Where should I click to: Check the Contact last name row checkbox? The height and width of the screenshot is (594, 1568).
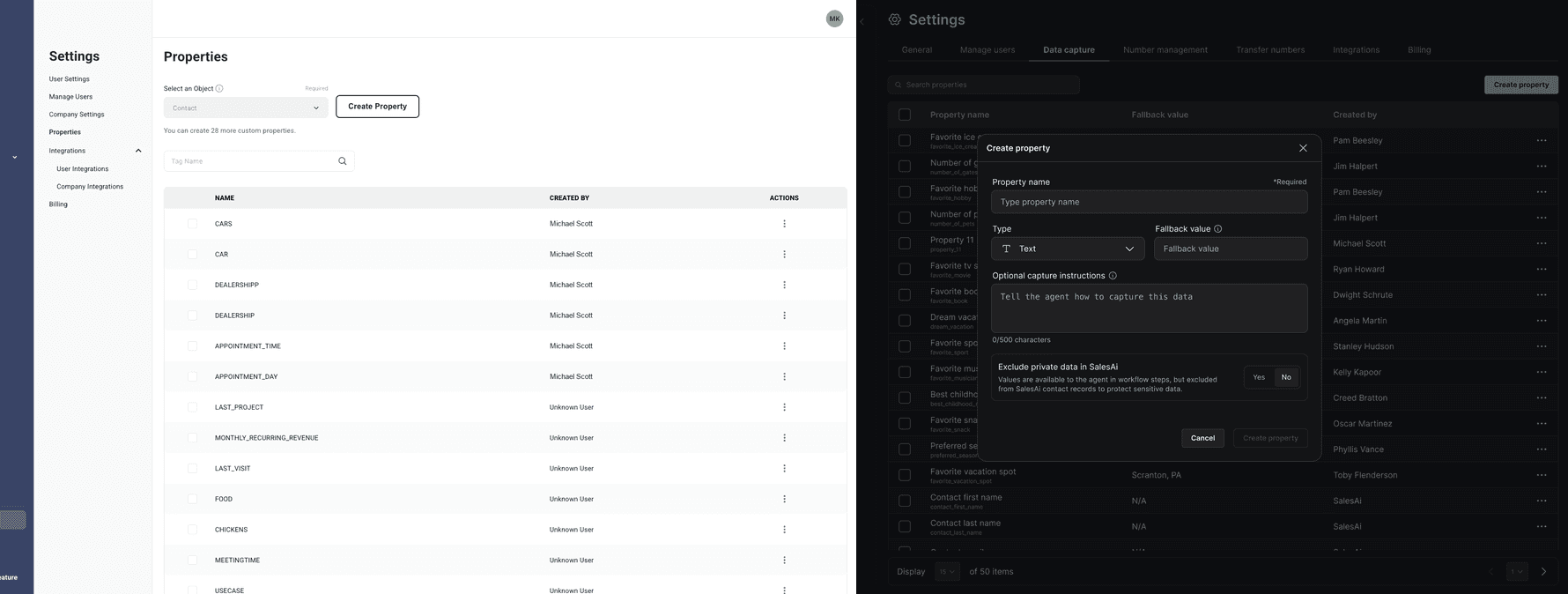pos(905,526)
